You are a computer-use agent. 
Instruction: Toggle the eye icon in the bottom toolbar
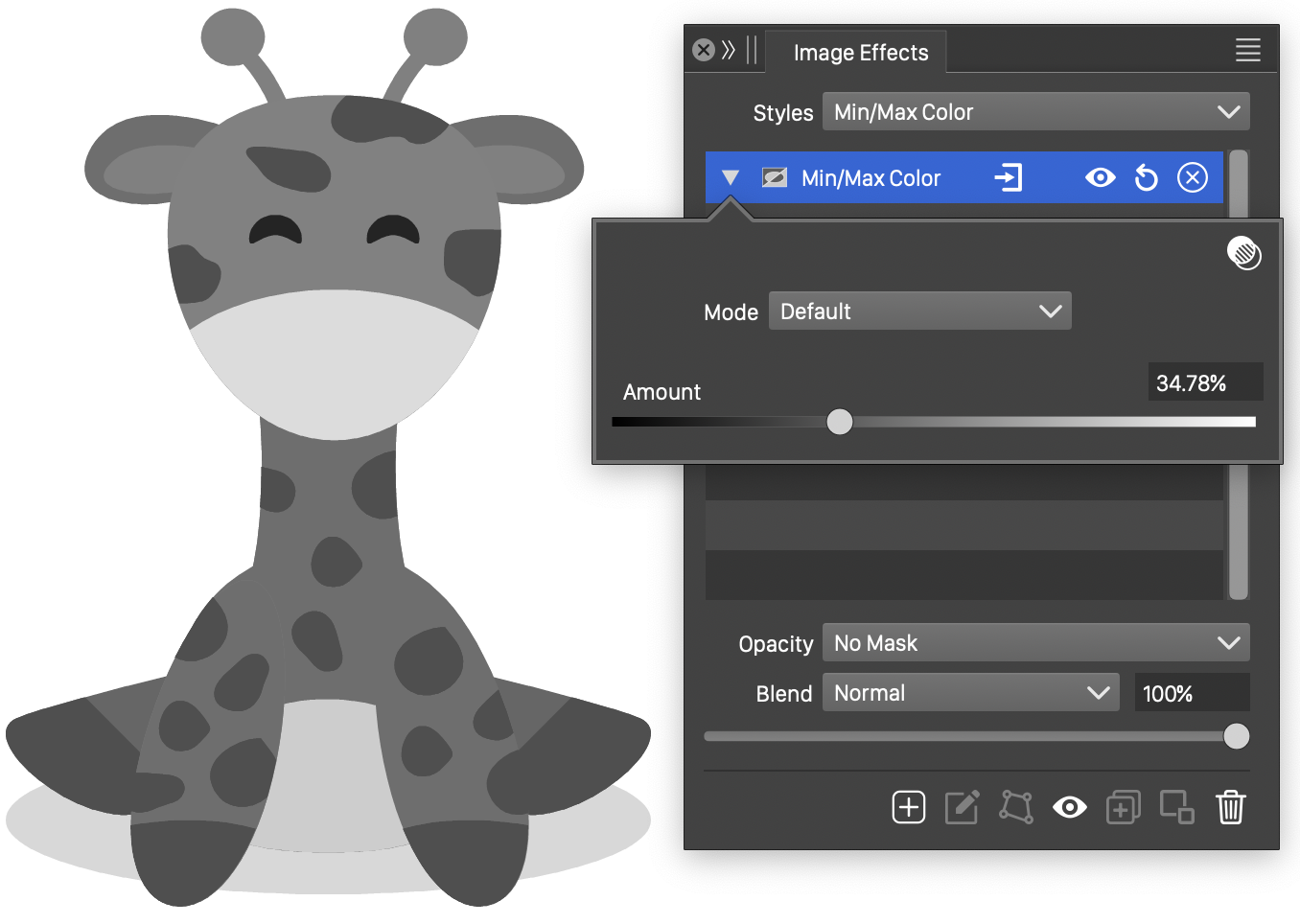click(x=1069, y=807)
